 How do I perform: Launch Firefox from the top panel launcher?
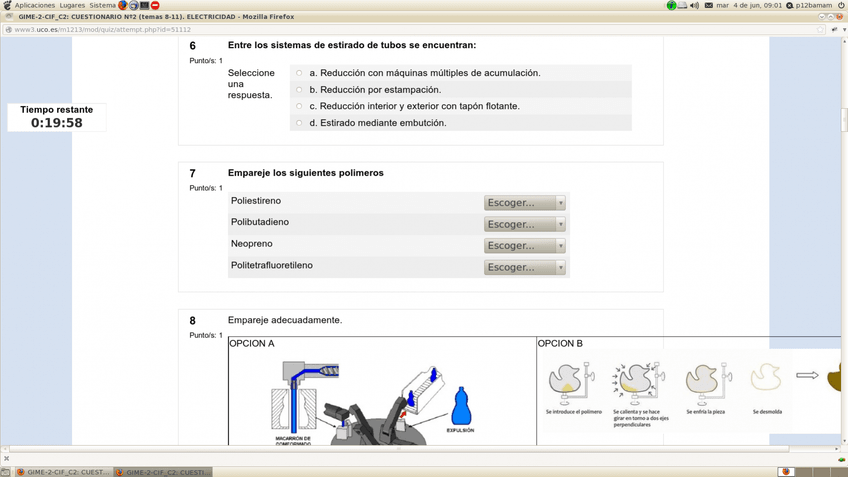(x=123, y=5)
